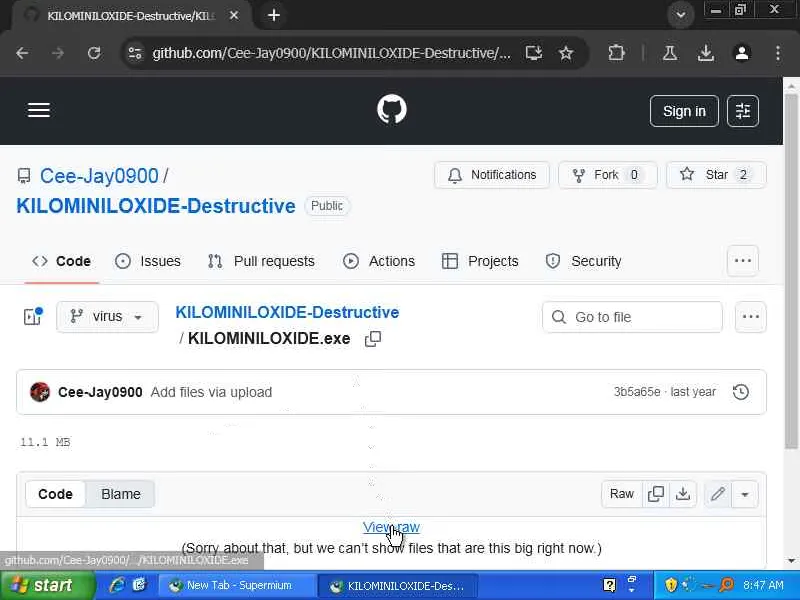Image resolution: width=800 pixels, height=600 pixels.
Task: Click Cee-Jay0900 commit author avatar
Action: pyautogui.click(x=40, y=392)
